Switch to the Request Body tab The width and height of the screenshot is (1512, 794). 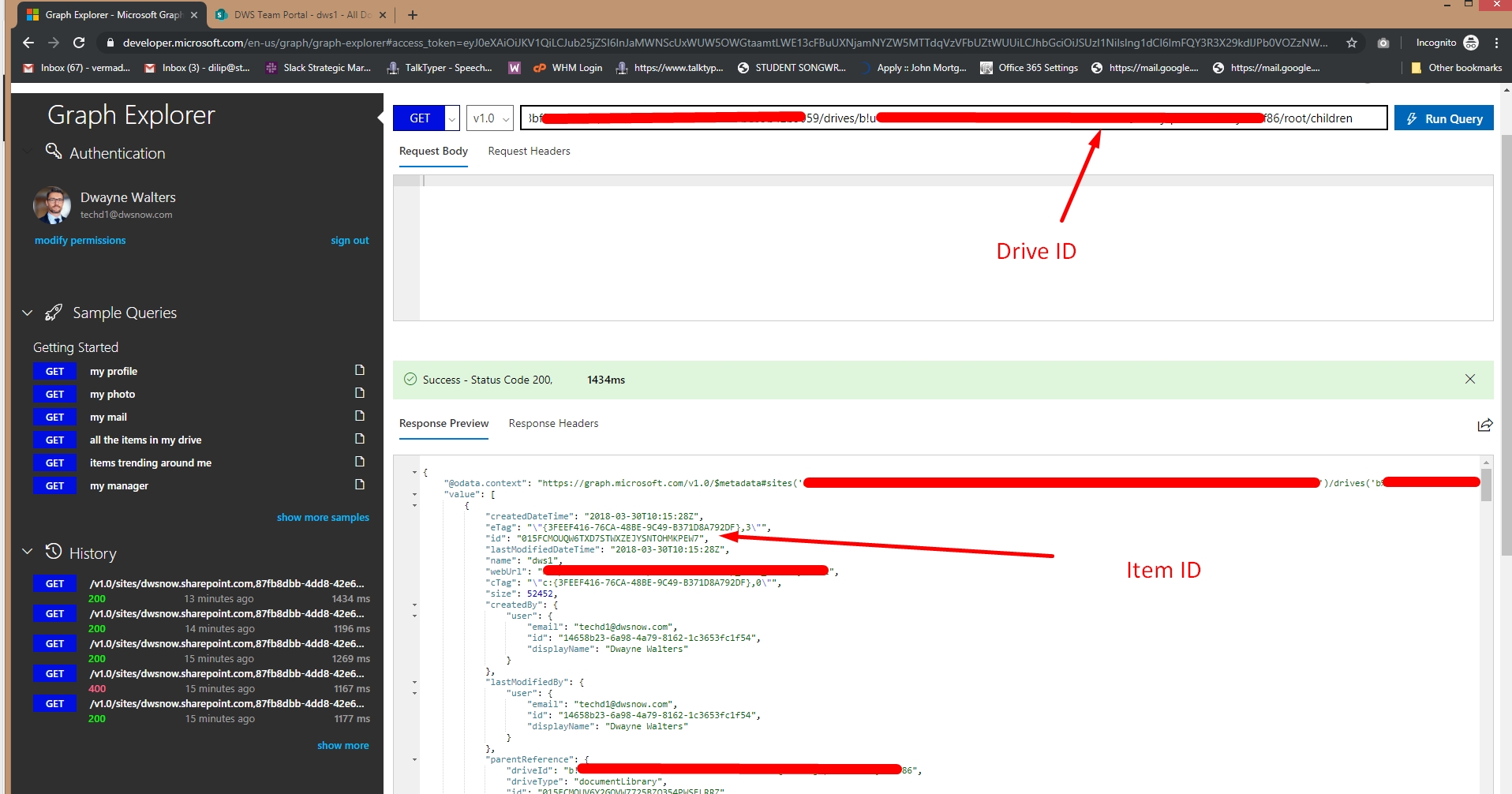[433, 151]
